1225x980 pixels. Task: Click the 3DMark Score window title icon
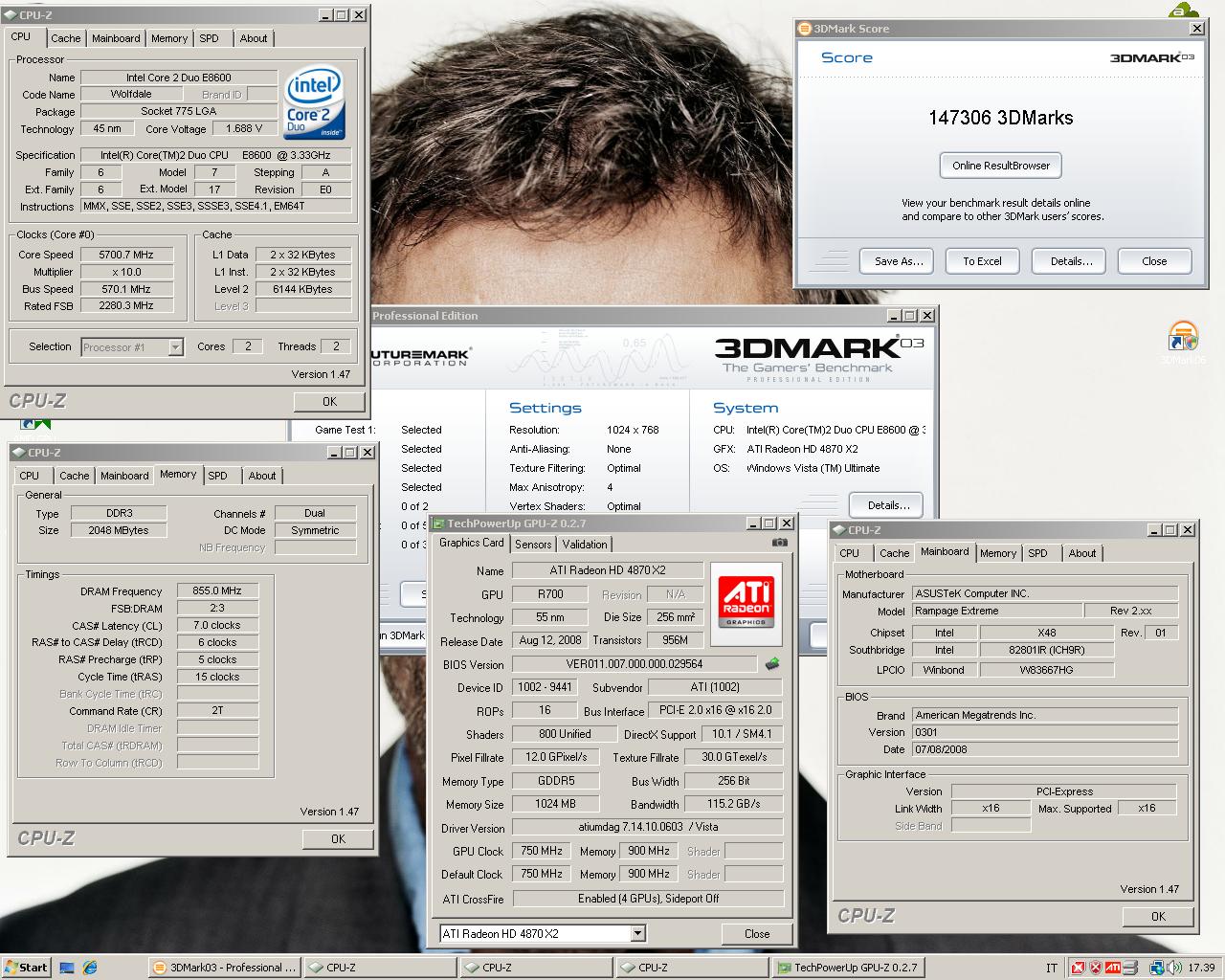tap(805, 29)
